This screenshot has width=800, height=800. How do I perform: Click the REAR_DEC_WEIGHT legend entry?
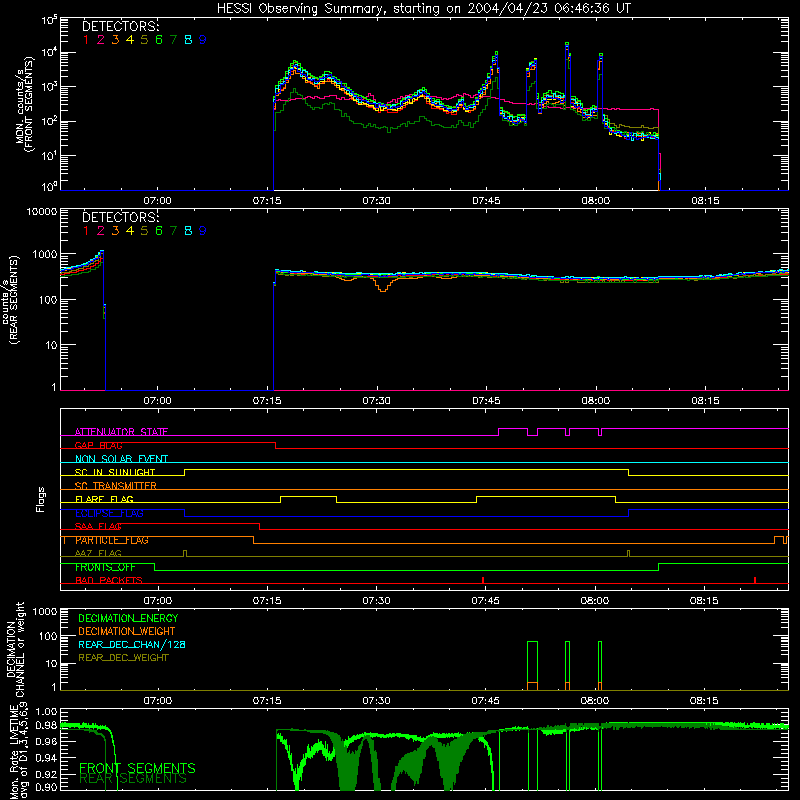(x=123, y=658)
